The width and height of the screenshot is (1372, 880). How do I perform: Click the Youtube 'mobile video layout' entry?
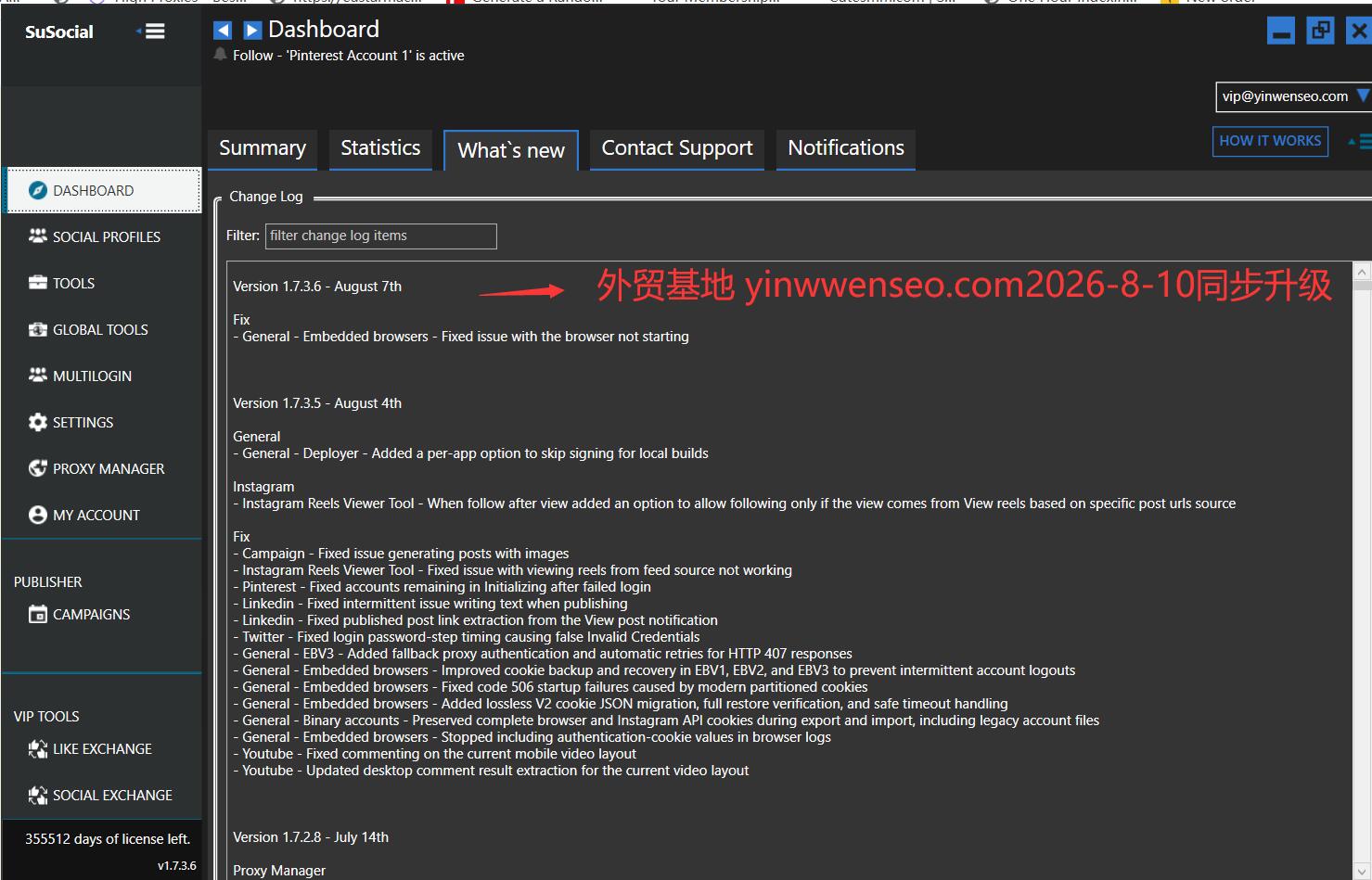434,754
